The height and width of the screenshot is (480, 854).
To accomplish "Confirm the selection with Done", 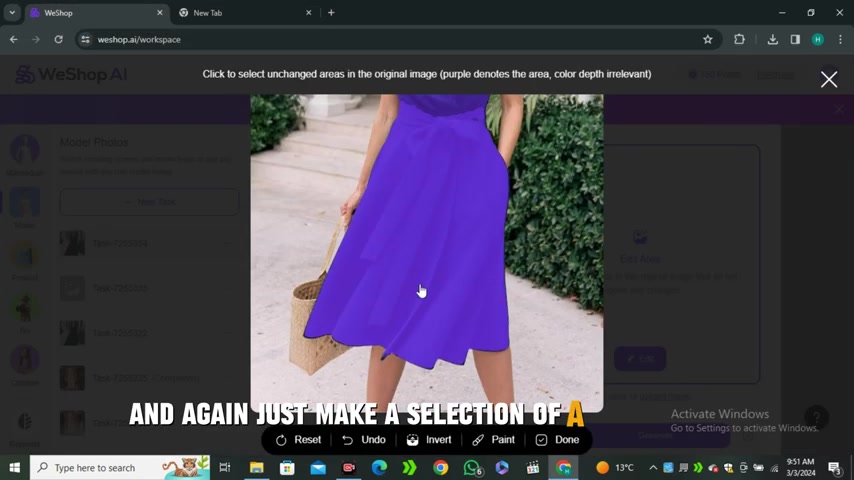I will click(x=557, y=440).
